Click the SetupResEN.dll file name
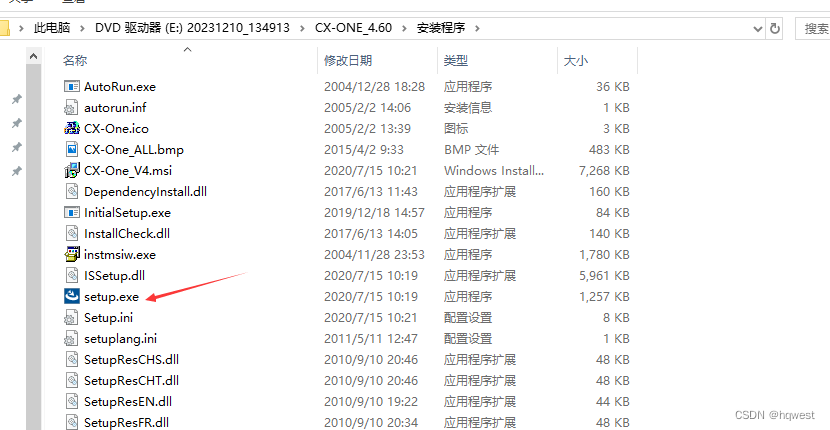Image resolution: width=830 pixels, height=430 pixels. click(128, 401)
